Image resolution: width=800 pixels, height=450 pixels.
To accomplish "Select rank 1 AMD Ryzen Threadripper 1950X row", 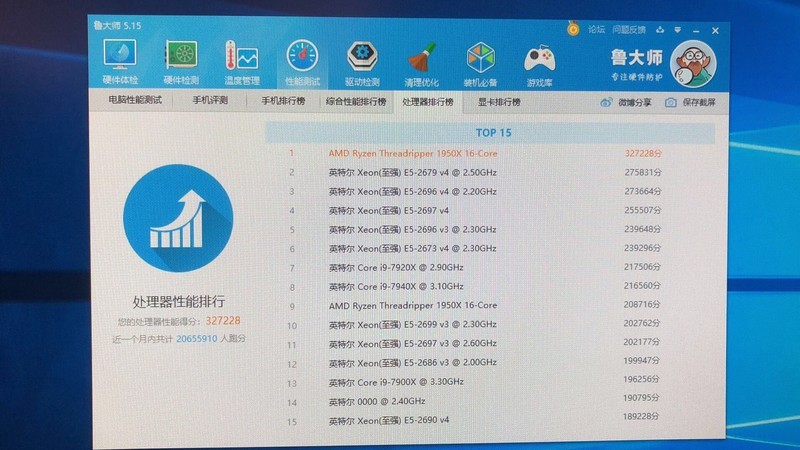I will [x=476, y=153].
